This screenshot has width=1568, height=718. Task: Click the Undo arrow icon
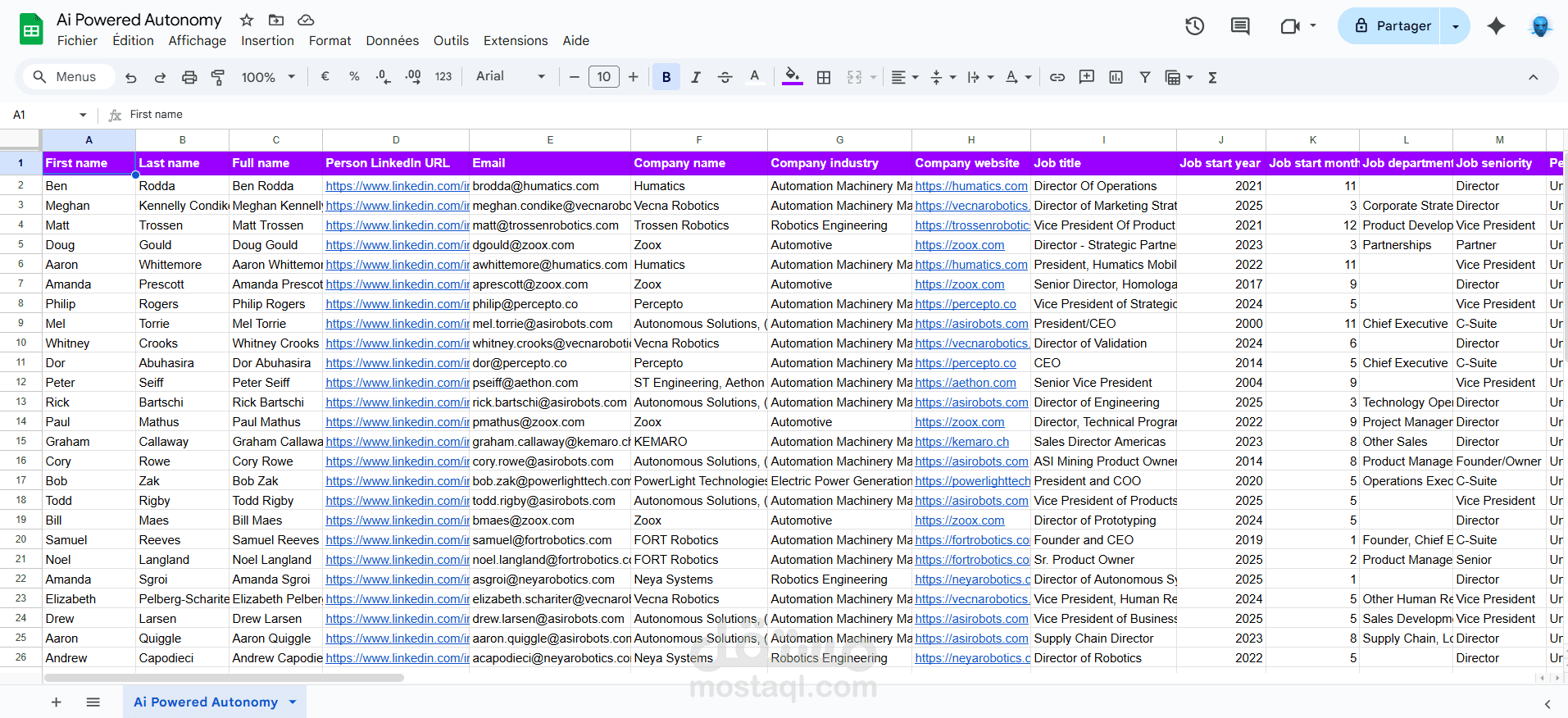131,77
